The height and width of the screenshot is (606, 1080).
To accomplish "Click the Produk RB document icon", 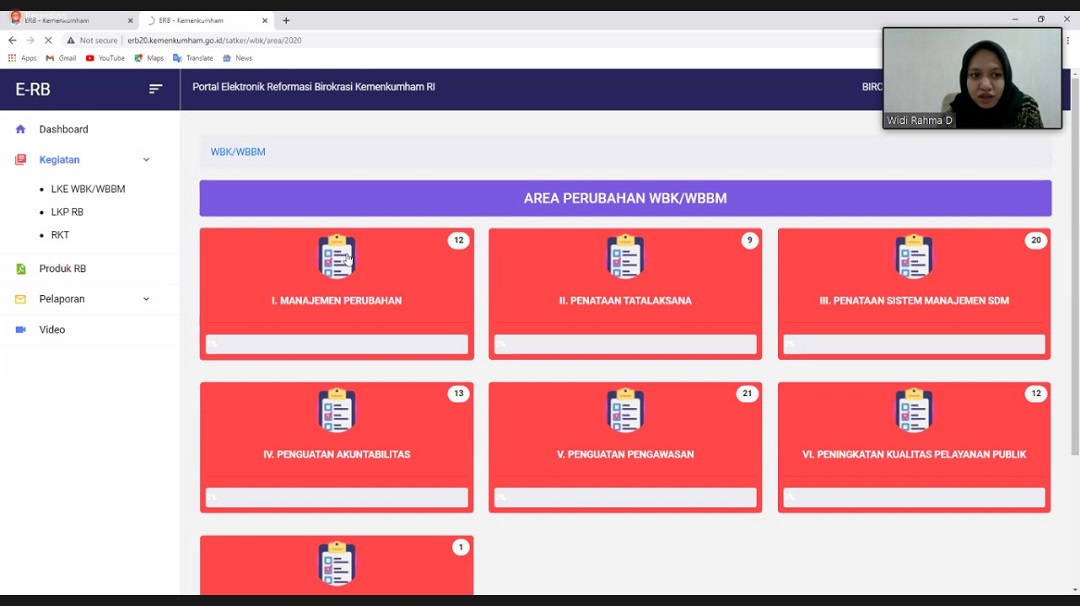I will (x=20, y=269).
